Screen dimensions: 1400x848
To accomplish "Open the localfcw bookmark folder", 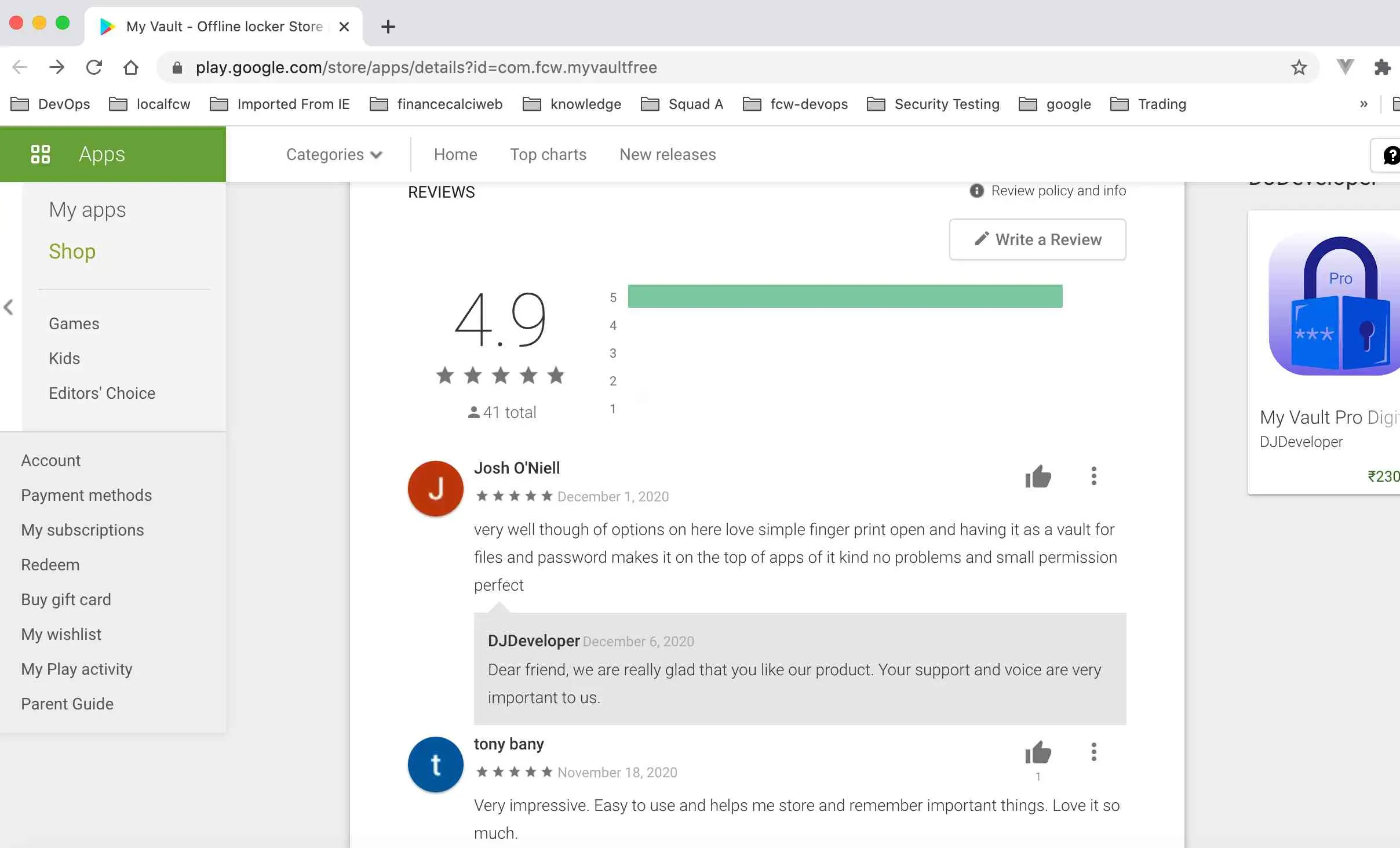I will (x=150, y=104).
